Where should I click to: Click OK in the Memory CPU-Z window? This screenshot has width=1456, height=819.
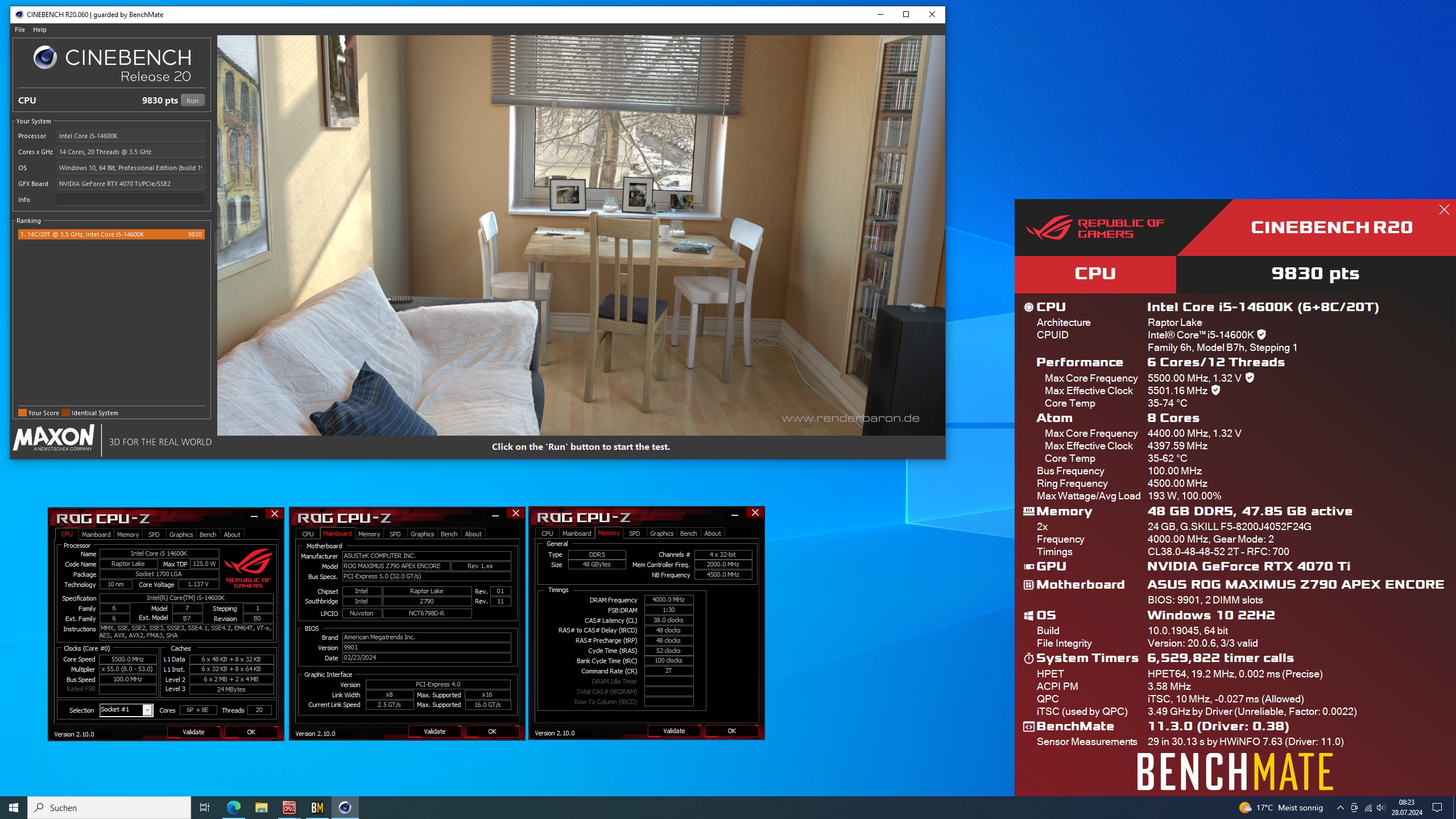coord(731,731)
